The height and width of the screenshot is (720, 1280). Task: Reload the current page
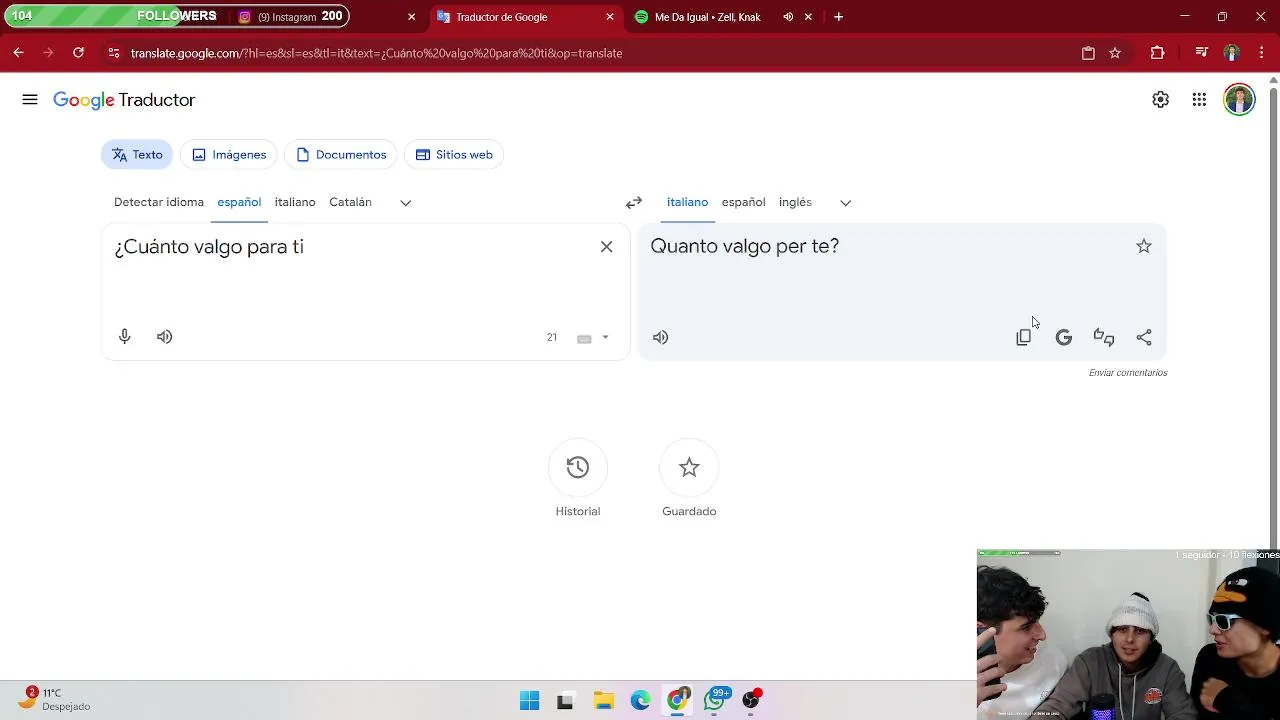click(x=78, y=53)
